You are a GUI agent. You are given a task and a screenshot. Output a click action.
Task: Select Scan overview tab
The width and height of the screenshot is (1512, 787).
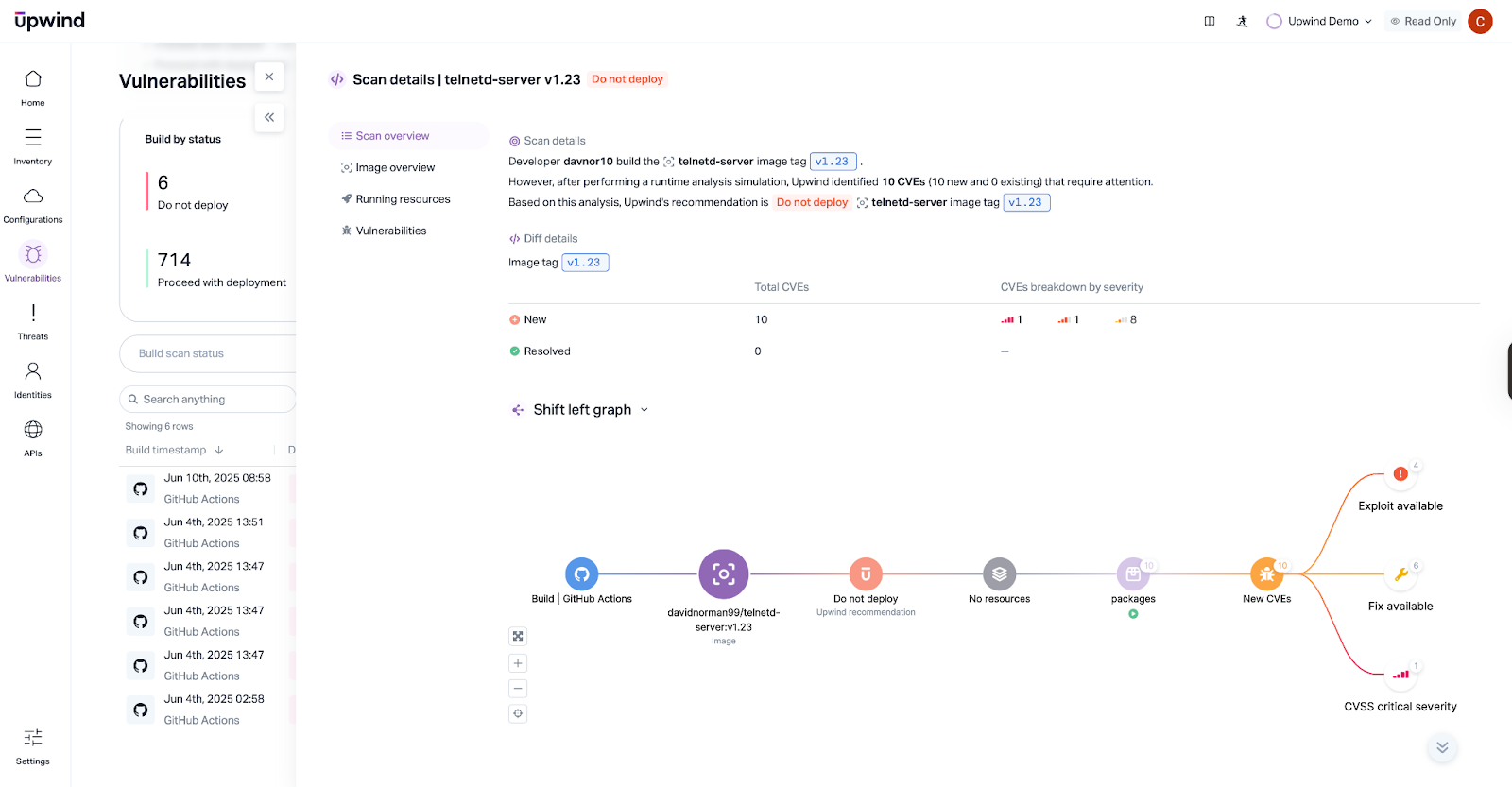(408, 136)
